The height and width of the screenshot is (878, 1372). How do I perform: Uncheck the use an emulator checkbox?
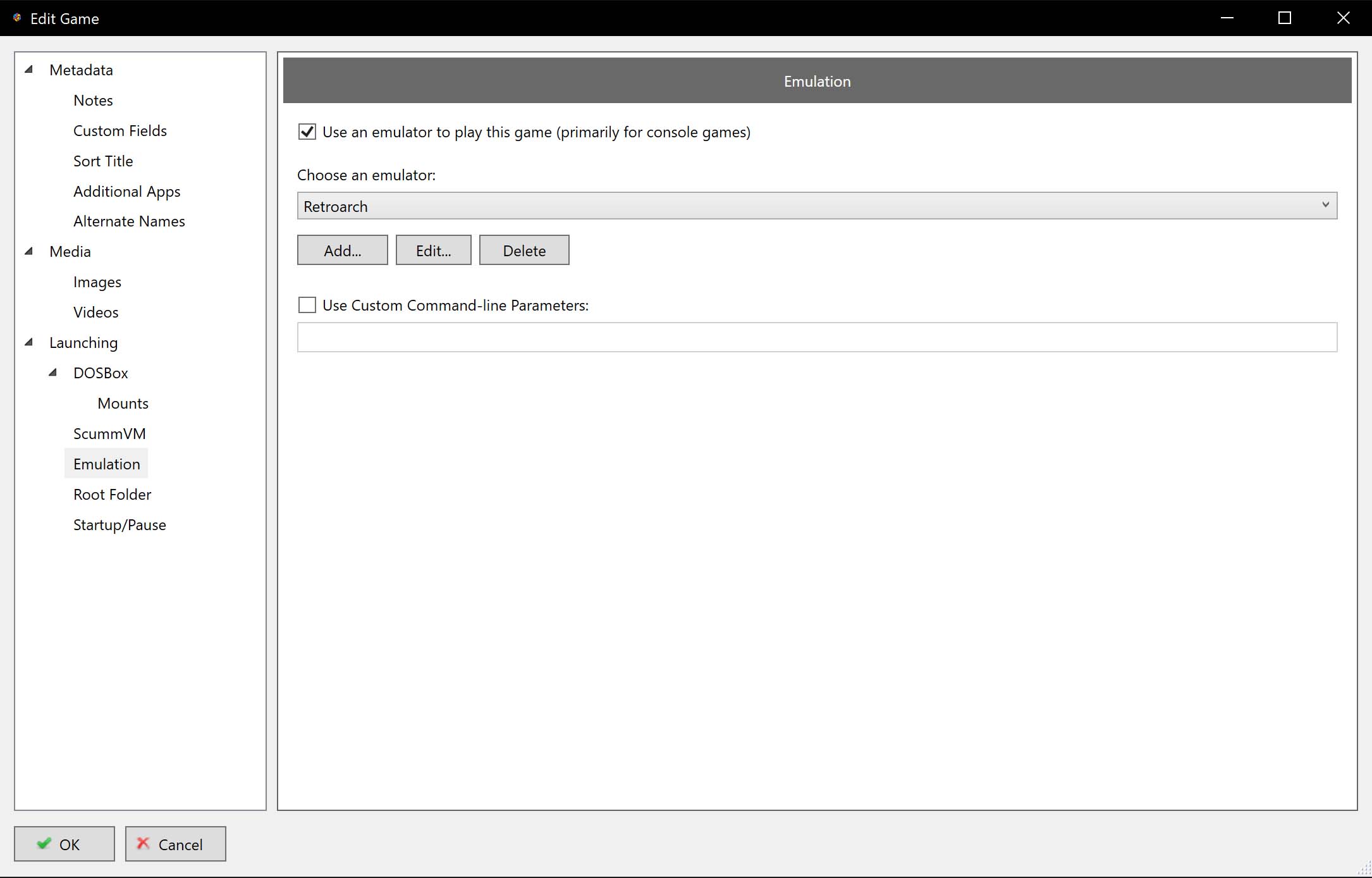coord(307,132)
